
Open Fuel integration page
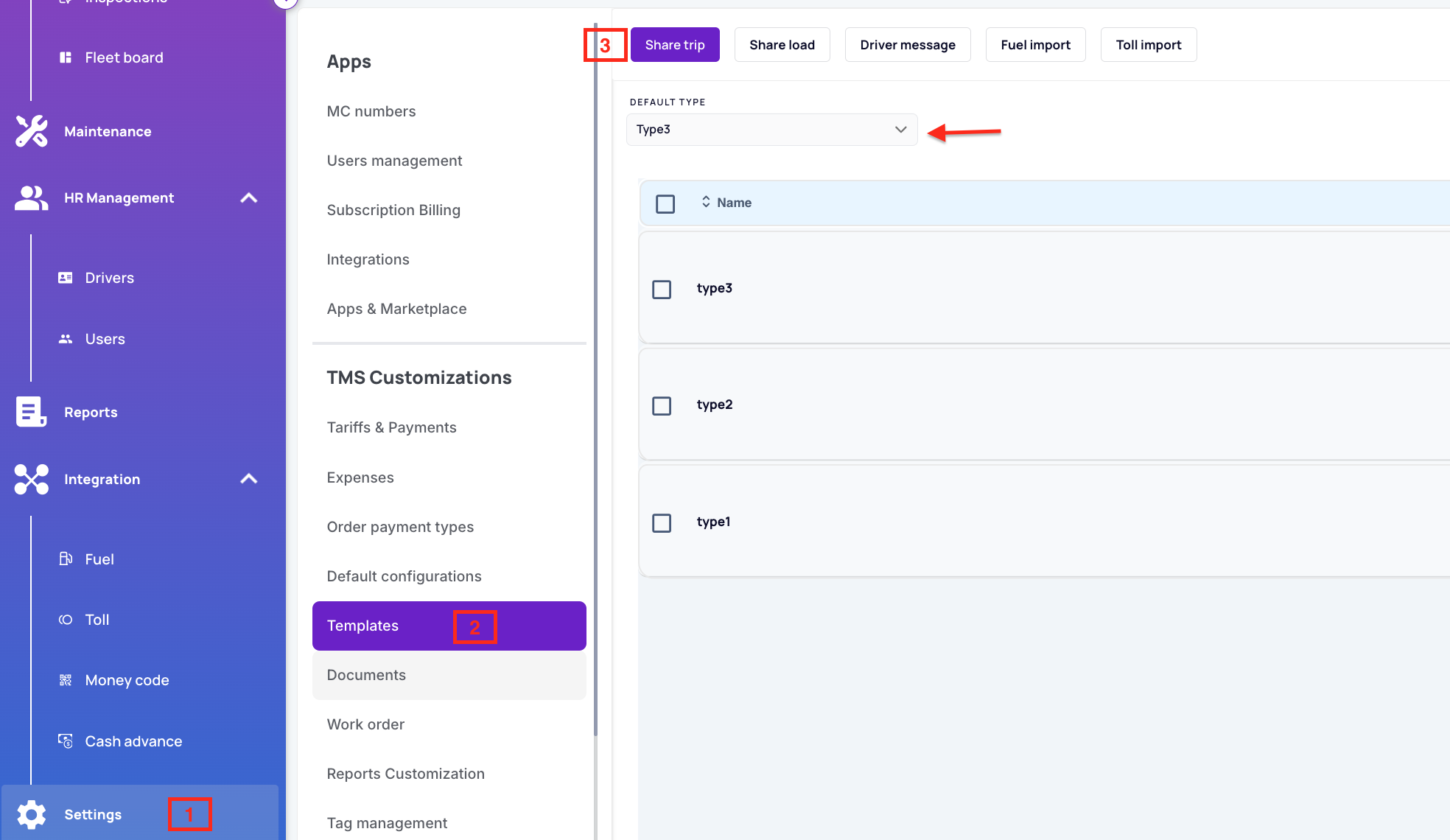pyautogui.click(x=99, y=559)
